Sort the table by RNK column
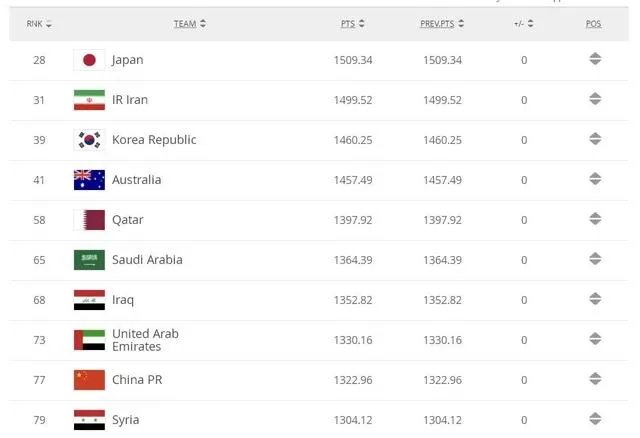 coord(39,23)
